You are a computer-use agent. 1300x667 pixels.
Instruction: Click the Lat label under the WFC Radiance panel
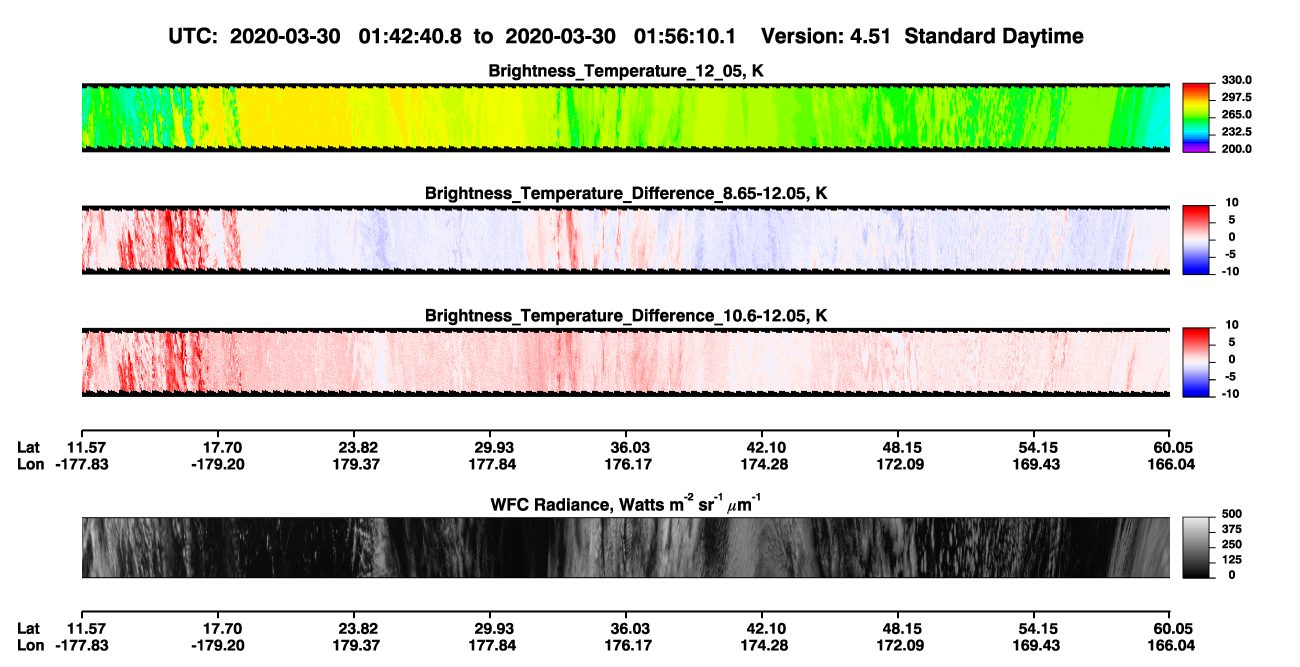coord(29,628)
